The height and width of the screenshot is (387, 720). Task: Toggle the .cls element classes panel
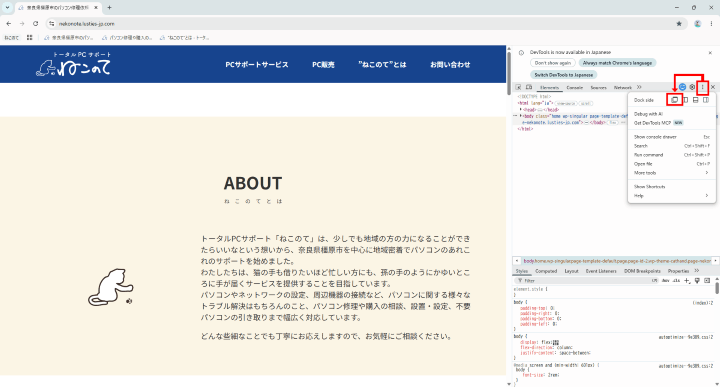[676, 280]
